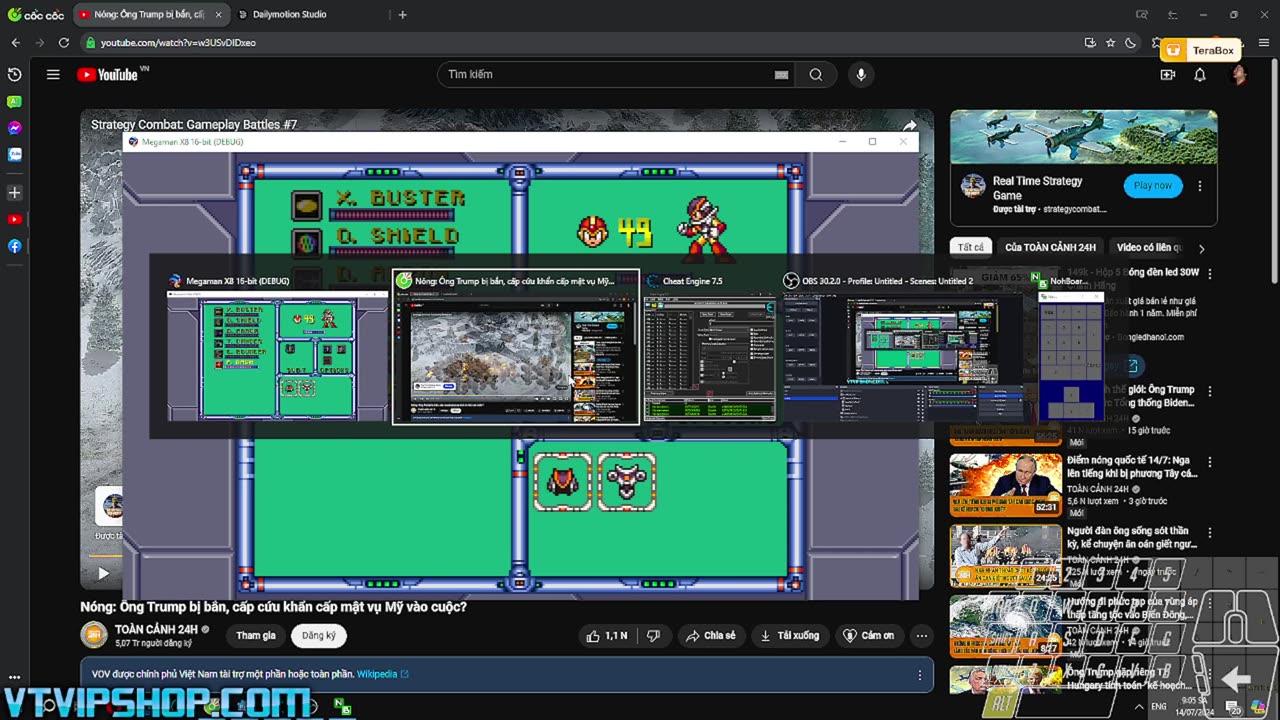Viewport: 1280px width, 720px height.
Task: Open more actions menu beside Cảm ơn
Action: click(x=922, y=635)
